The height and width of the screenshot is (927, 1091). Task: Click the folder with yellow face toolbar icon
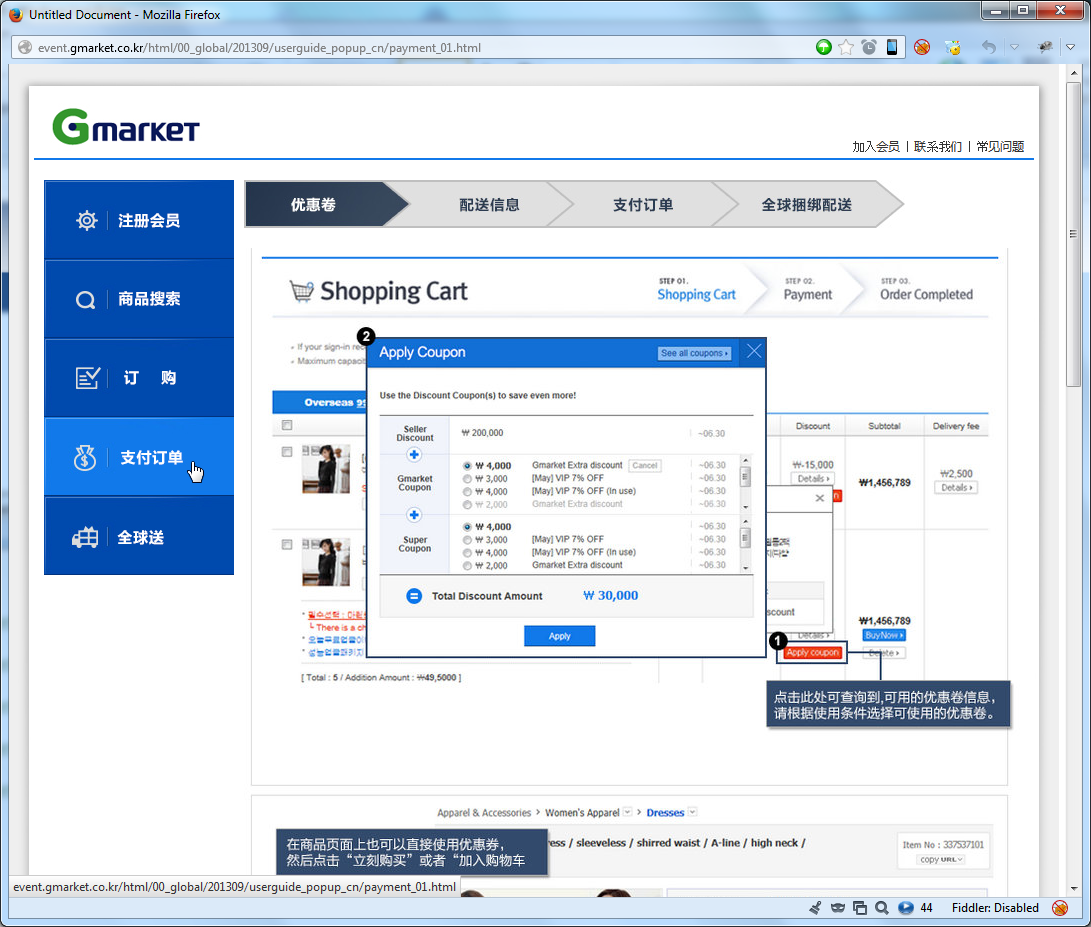click(x=953, y=47)
